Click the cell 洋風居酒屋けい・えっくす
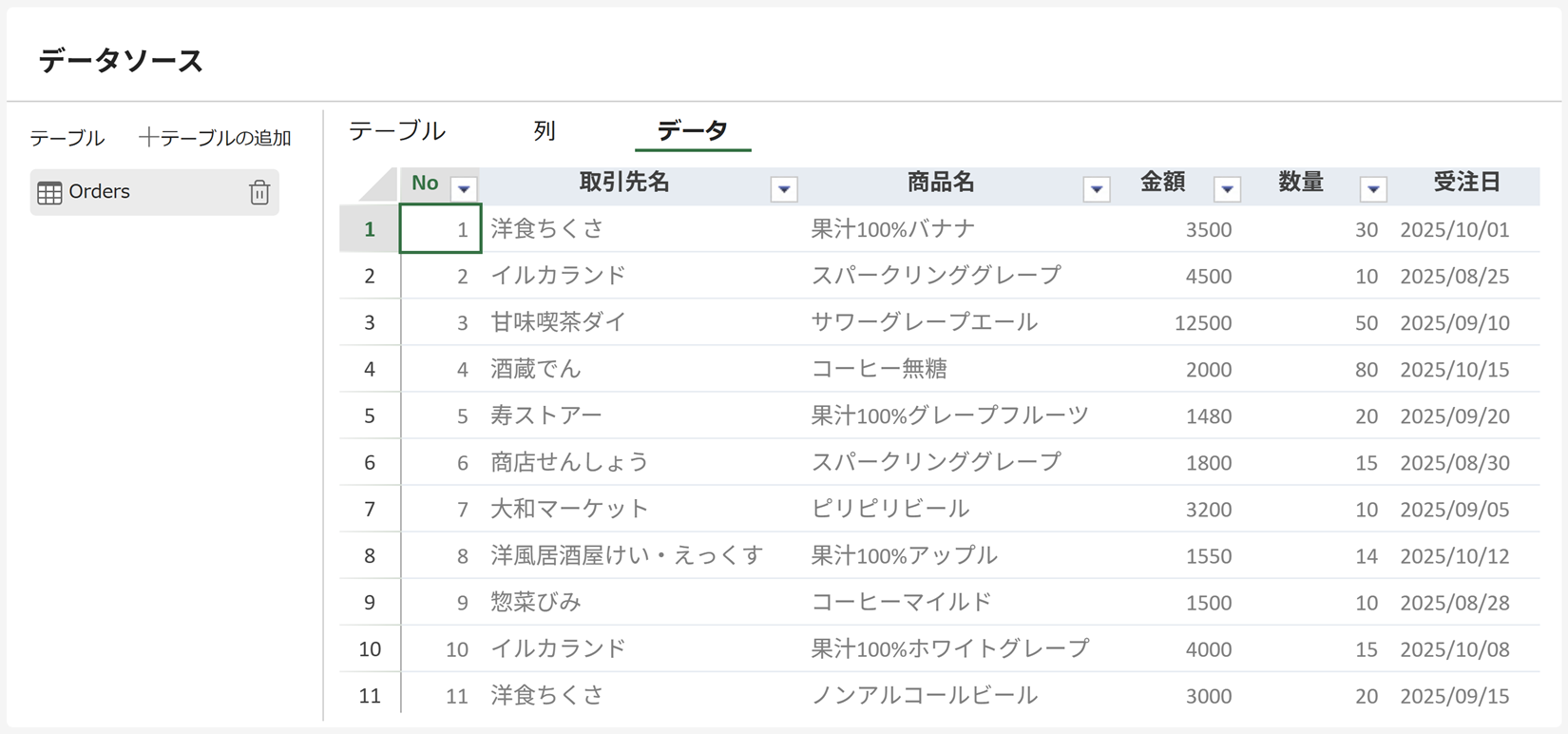Viewport: 1568px width, 734px height. (627, 555)
